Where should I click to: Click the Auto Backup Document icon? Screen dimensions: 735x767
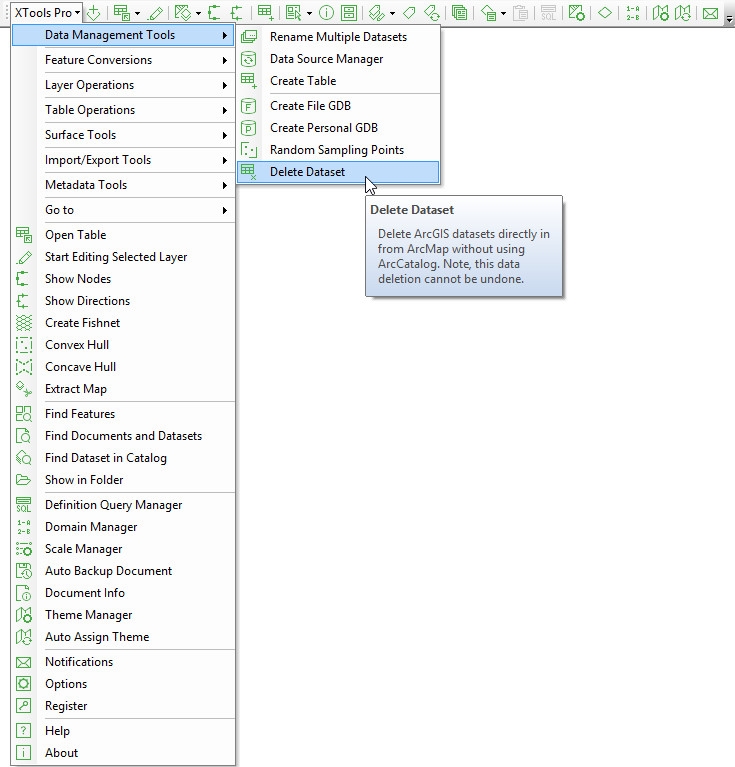point(24,571)
